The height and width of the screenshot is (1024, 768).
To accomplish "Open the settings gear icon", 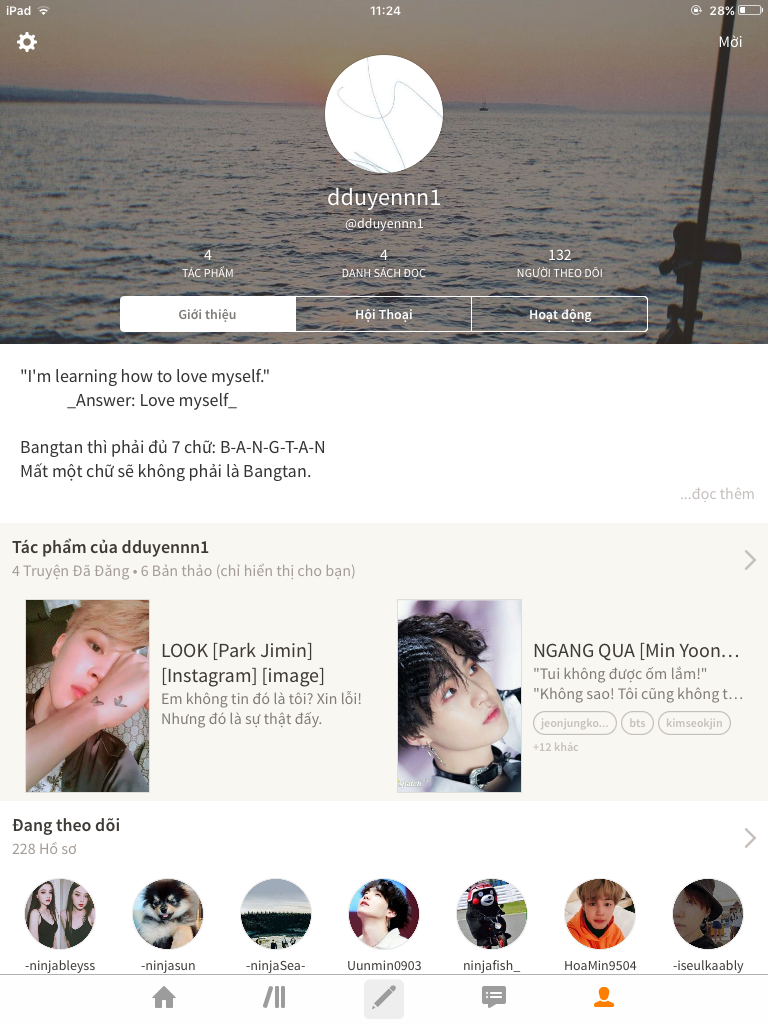I will click(27, 42).
